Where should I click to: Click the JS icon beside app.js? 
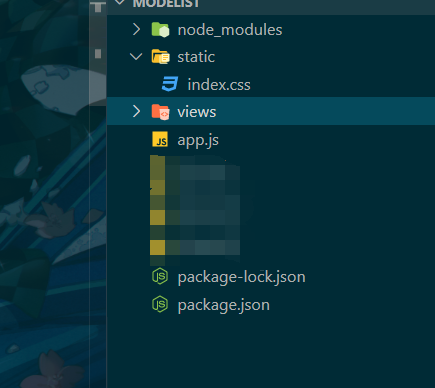coord(160,139)
